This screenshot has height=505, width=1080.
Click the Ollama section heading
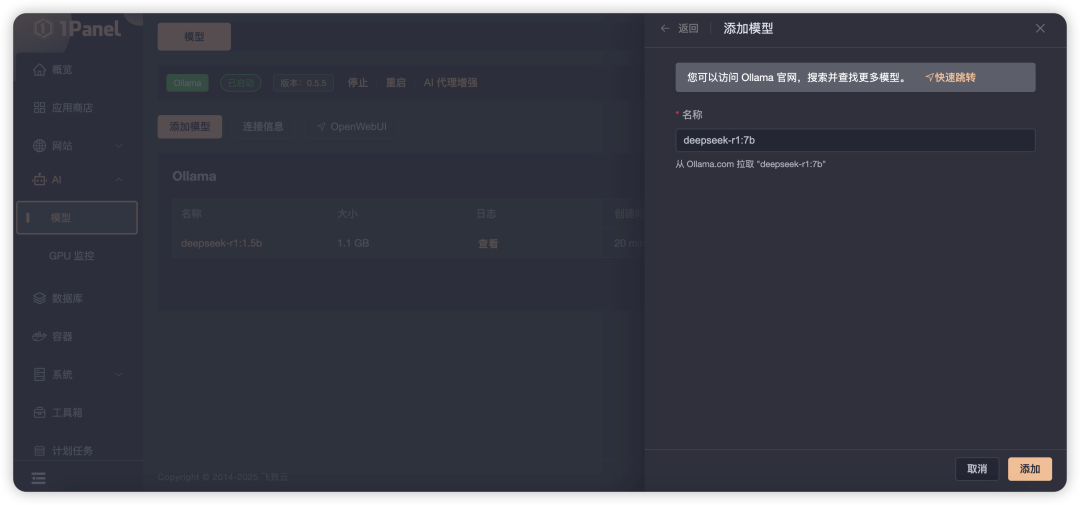click(194, 176)
